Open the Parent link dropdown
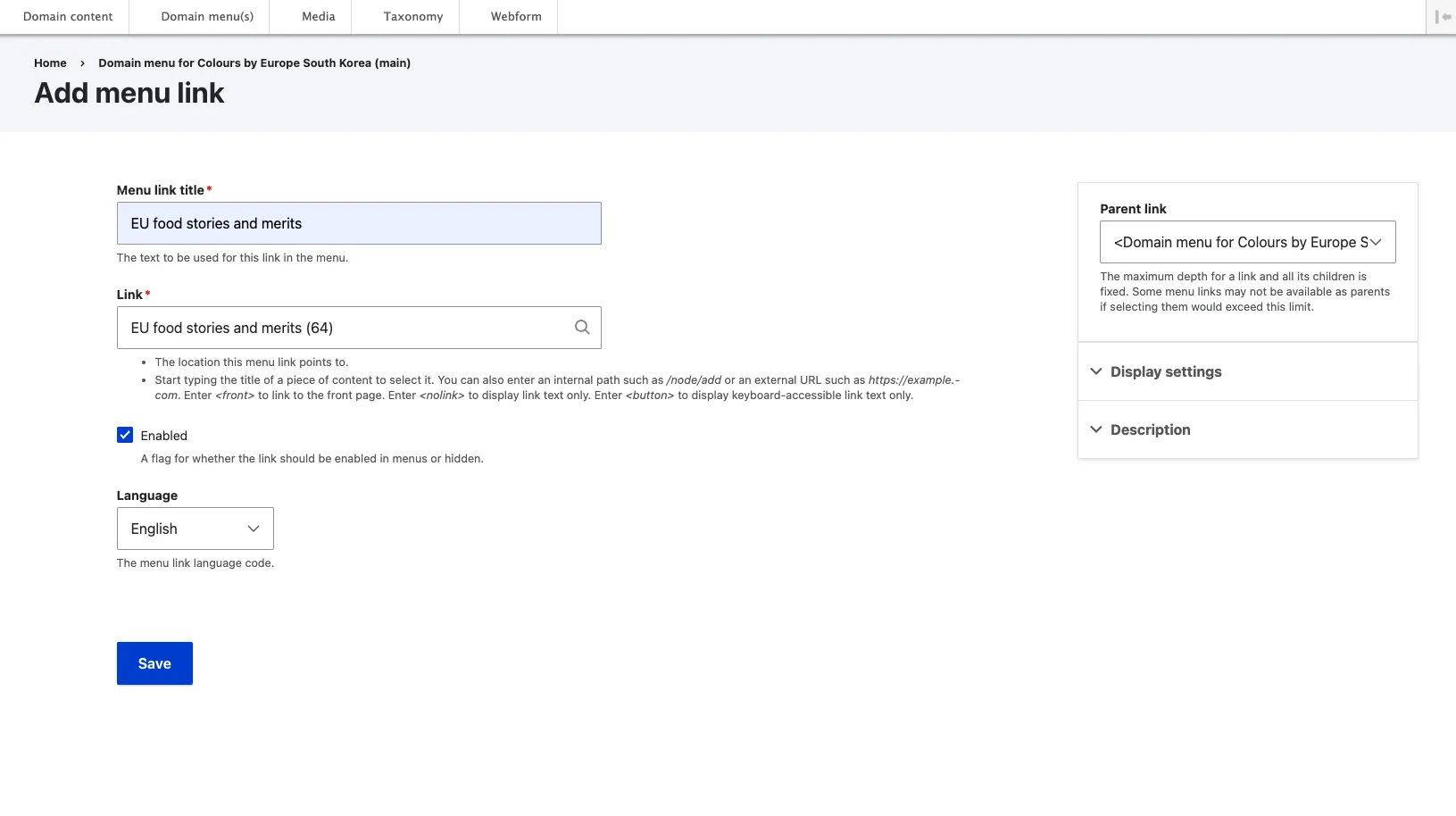Screen dimensions: 1456x816 1247,242
